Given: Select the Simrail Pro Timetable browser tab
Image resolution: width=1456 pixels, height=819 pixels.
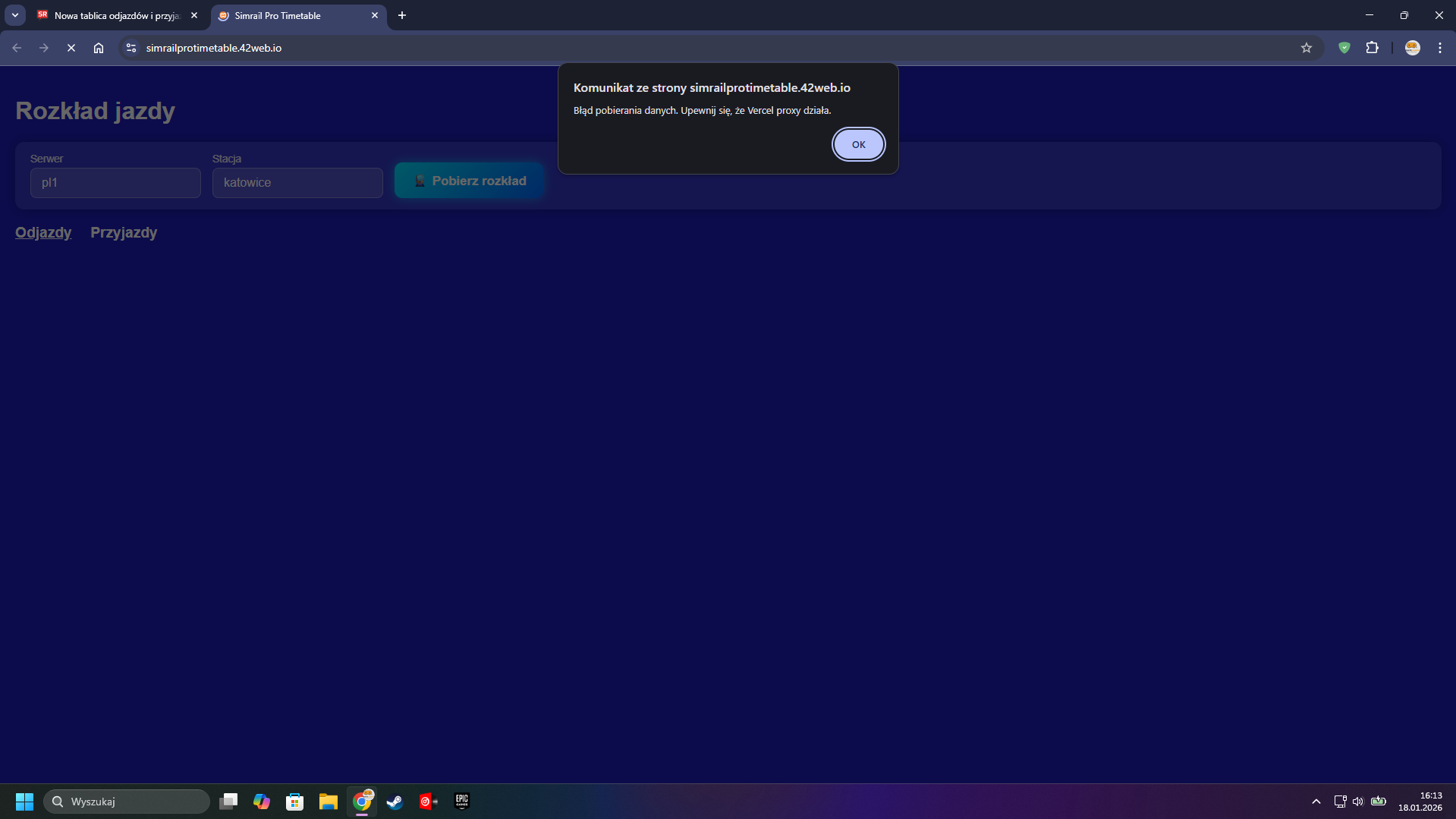Looking at the screenshot, I should [x=297, y=15].
